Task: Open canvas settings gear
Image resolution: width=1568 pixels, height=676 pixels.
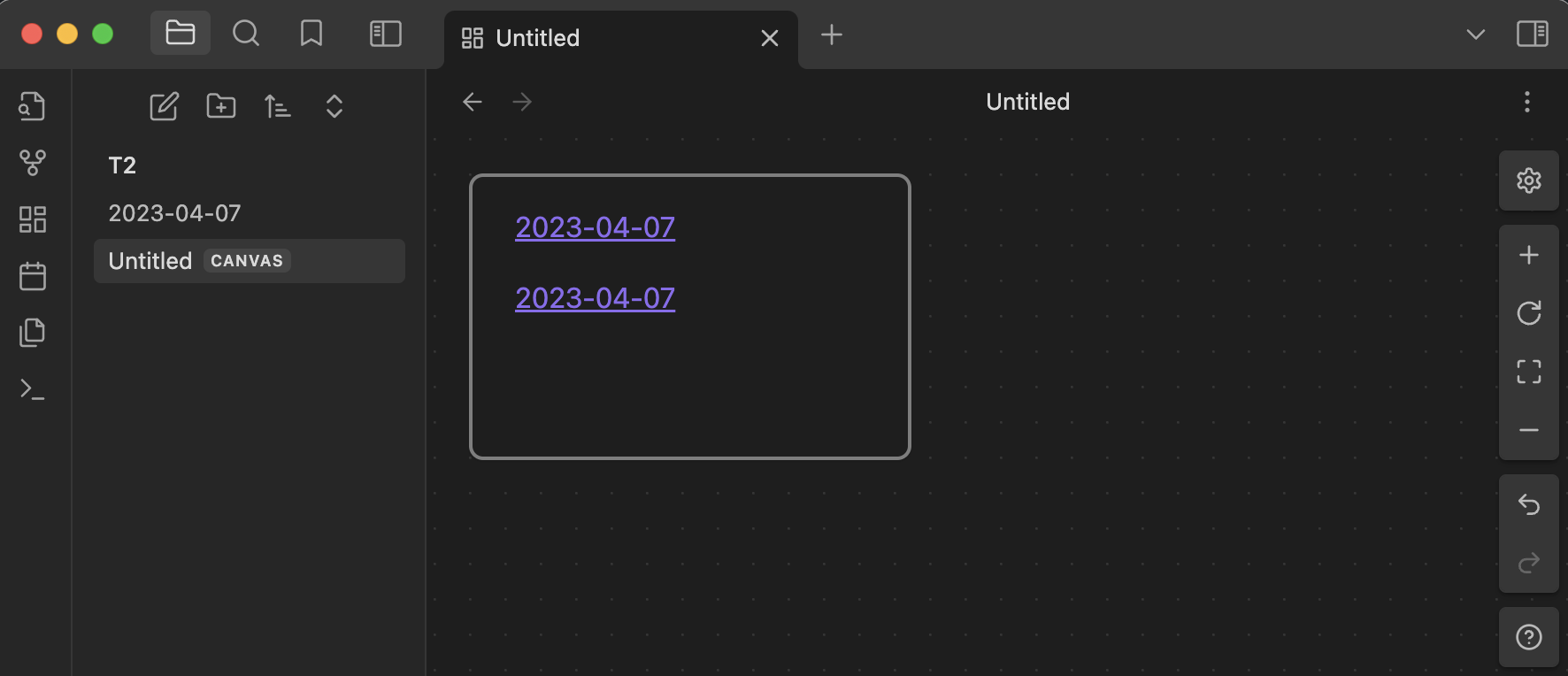Action: [x=1528, y=181]
